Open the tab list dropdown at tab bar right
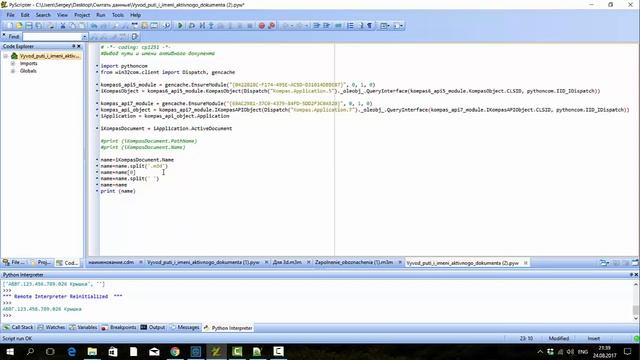Viewport: 640px width, 360px height. (604, 263)
